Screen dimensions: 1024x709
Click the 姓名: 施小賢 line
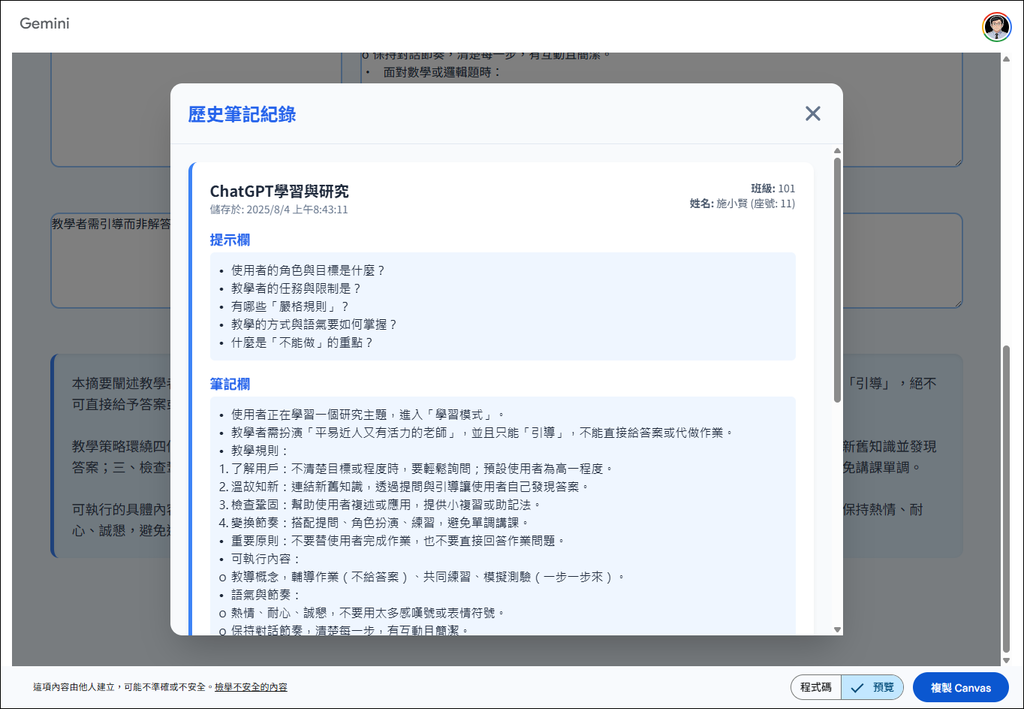point(743,204)
